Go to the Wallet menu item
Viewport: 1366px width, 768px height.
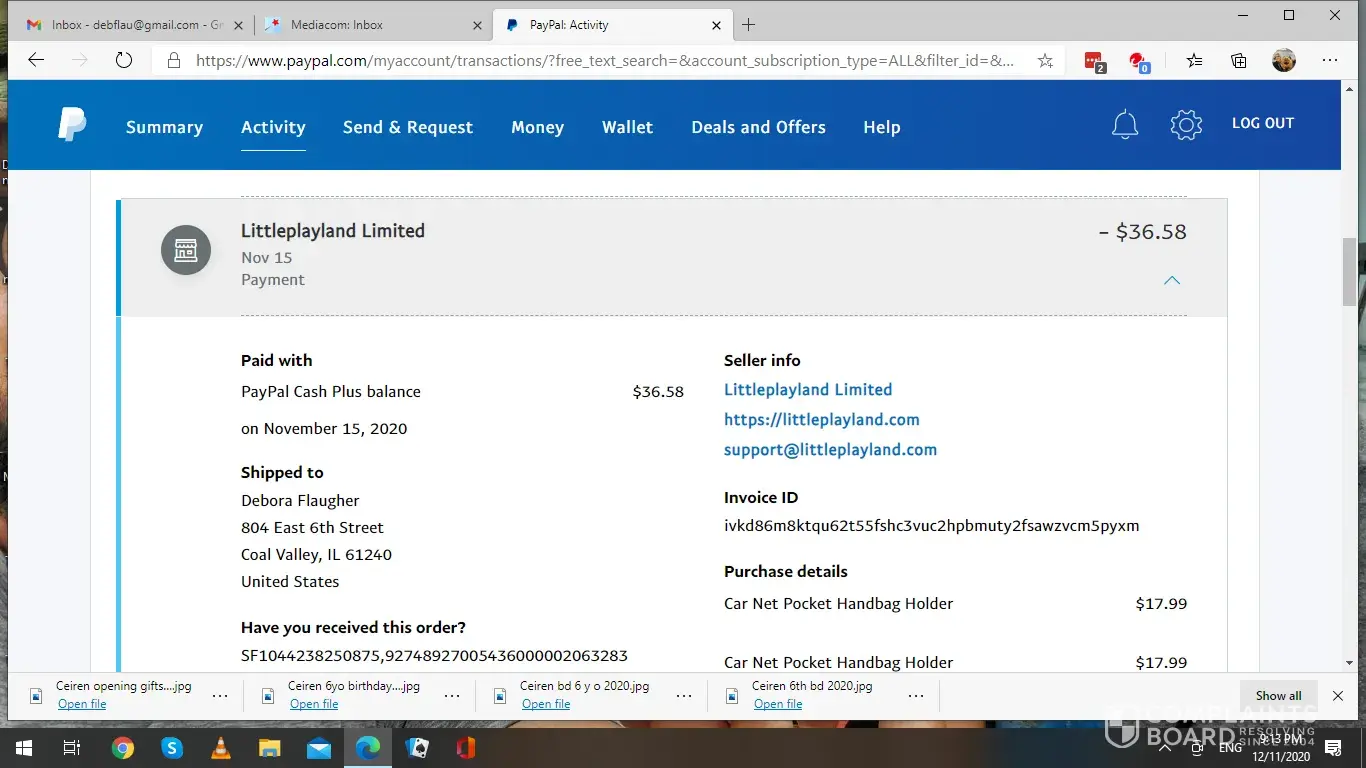click(627, 127)
